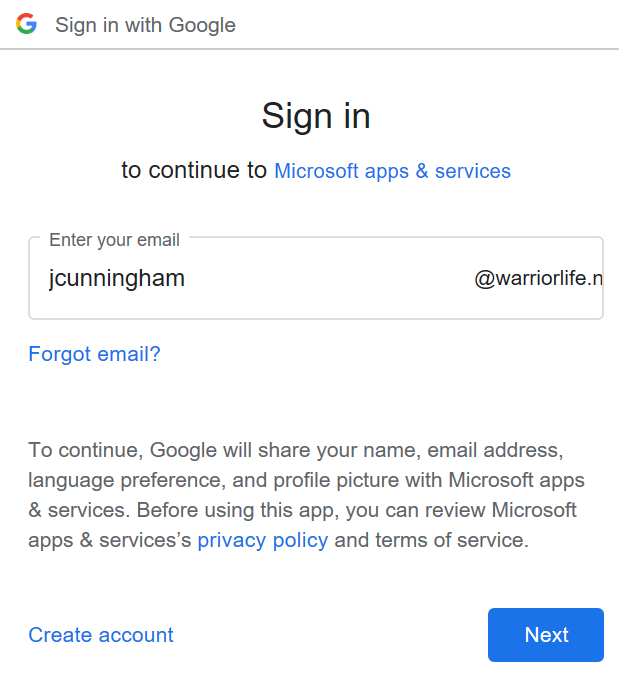Click the typed username jcunningham
The width and height of the screenshot is (619, 676).
[117, 279]
